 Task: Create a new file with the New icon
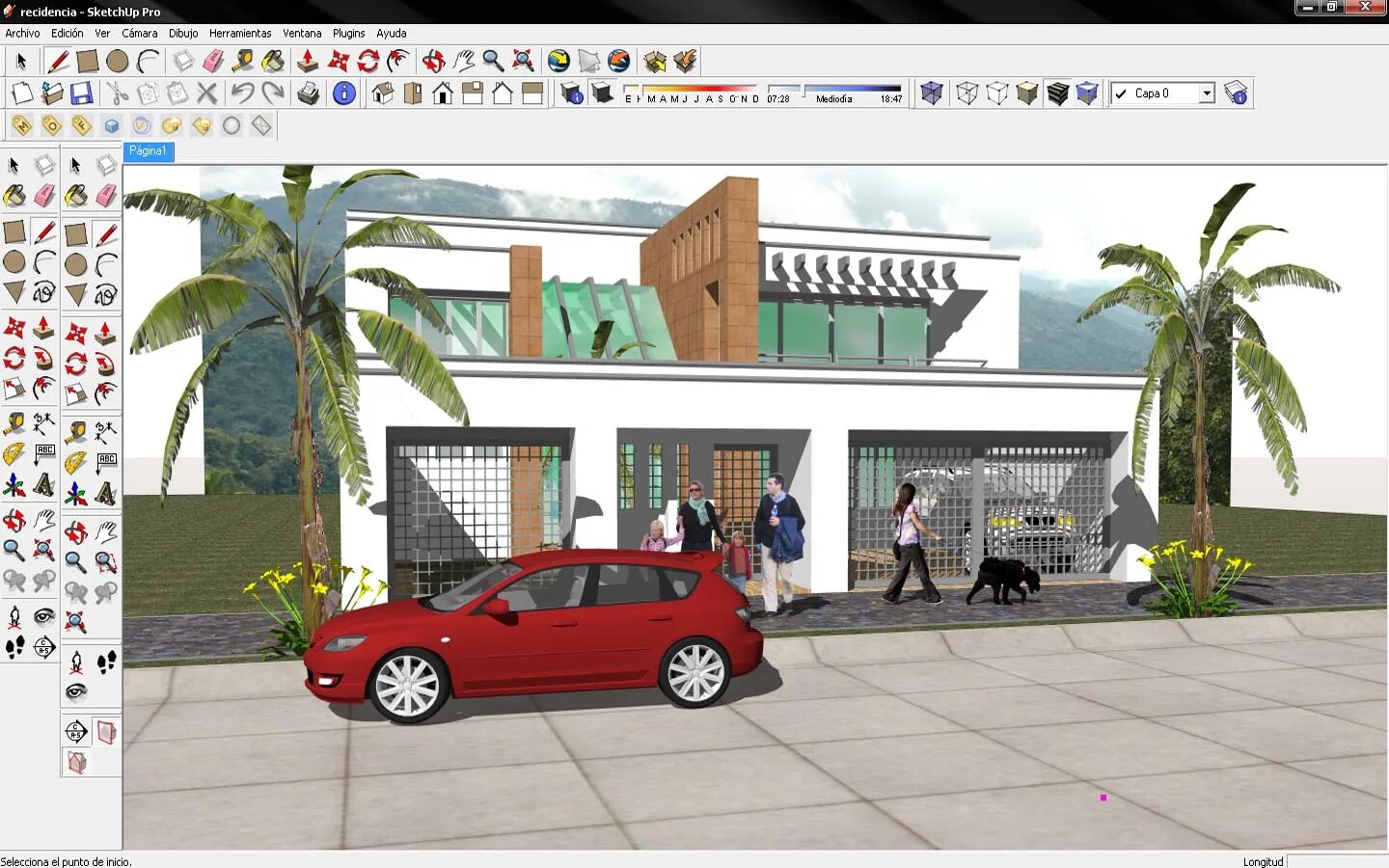click(22, 94)
